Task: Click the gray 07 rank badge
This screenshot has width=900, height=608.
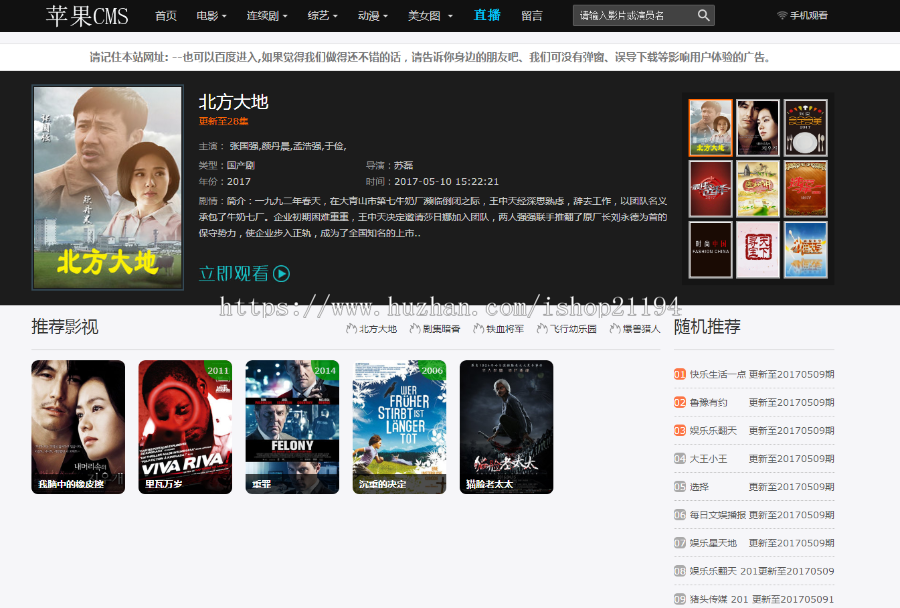Action: point(680,543)
